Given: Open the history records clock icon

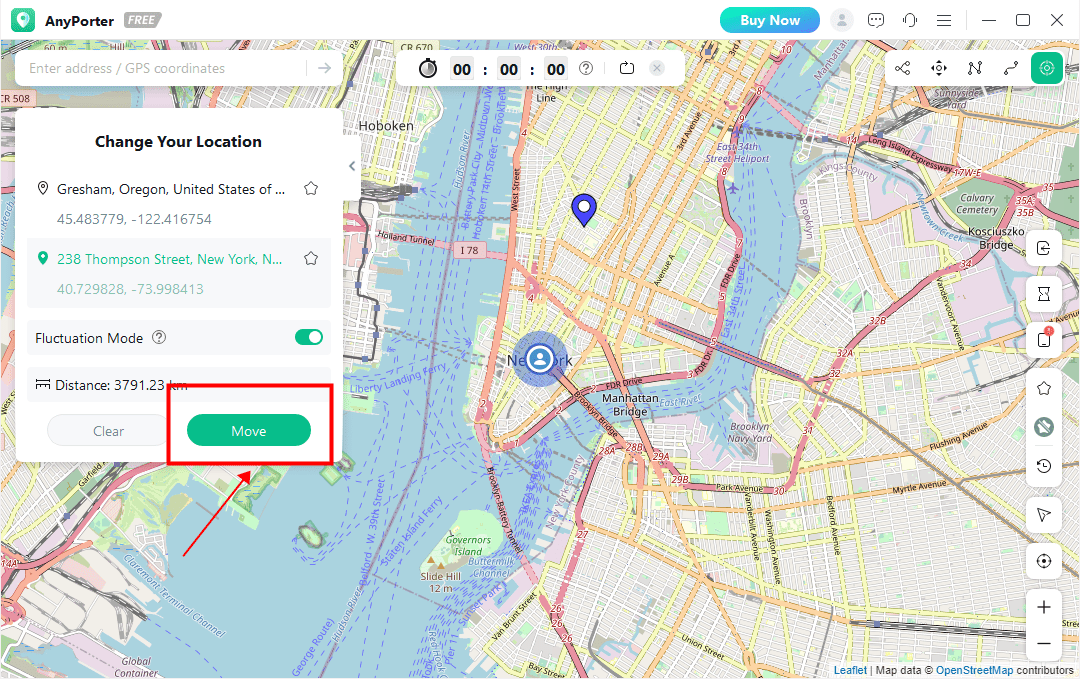Looking at the screenshot, I should point(1044,467).
